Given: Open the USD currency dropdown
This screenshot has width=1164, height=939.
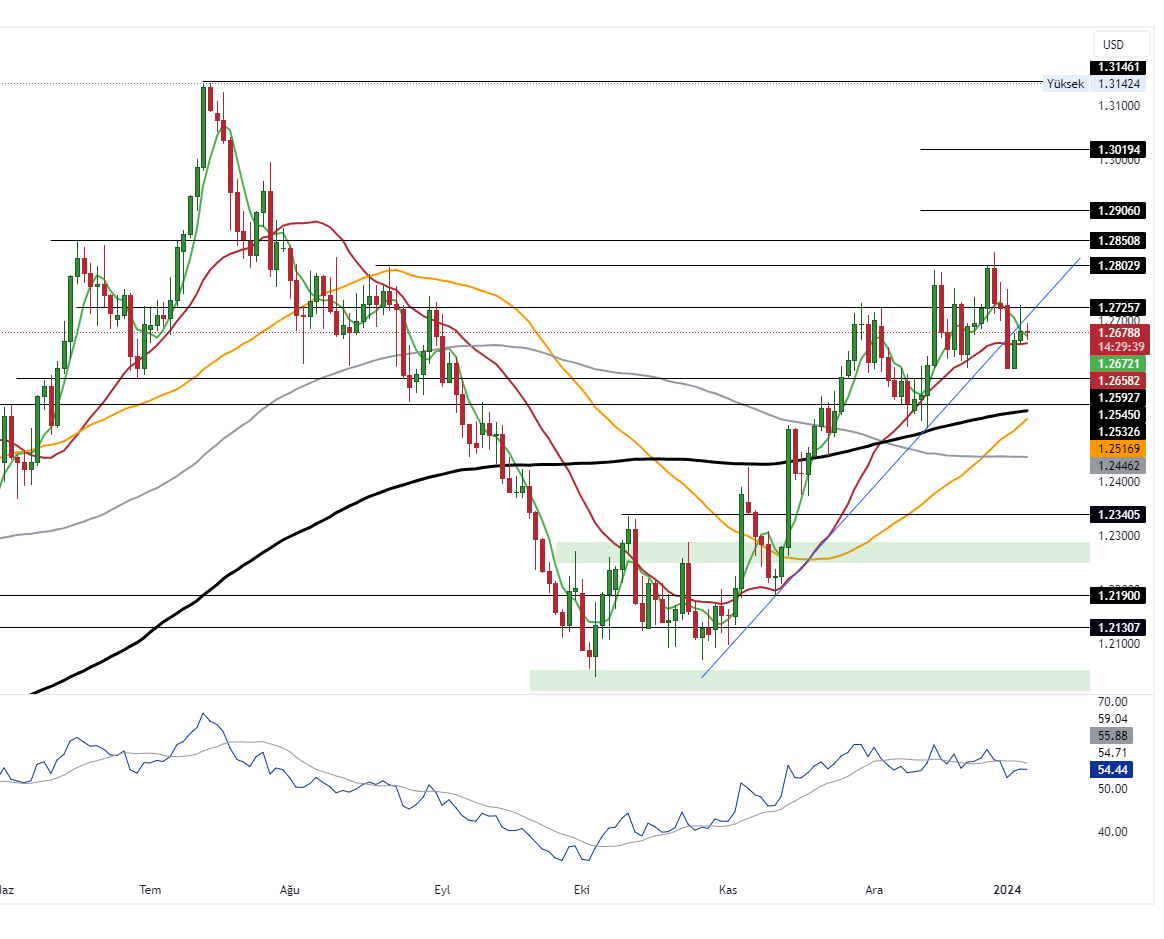Looking at the screenshot, I should coord(1113,45).
